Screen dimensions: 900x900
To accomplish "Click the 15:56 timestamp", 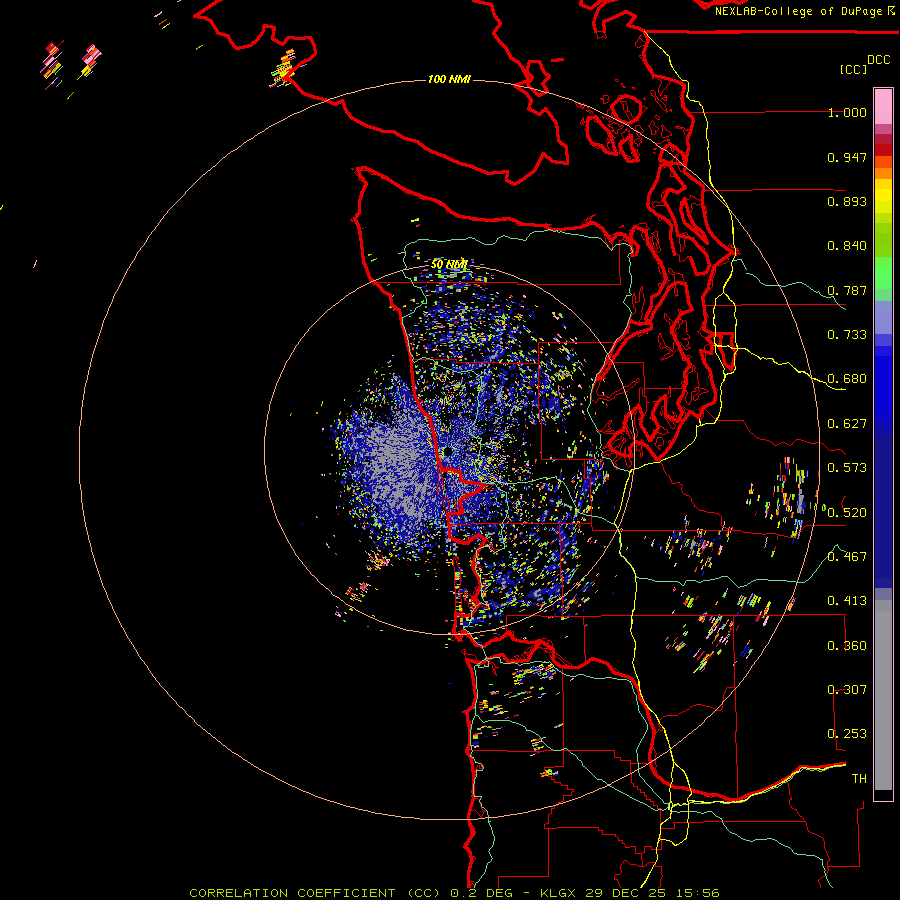I will [x=699, y=893].
